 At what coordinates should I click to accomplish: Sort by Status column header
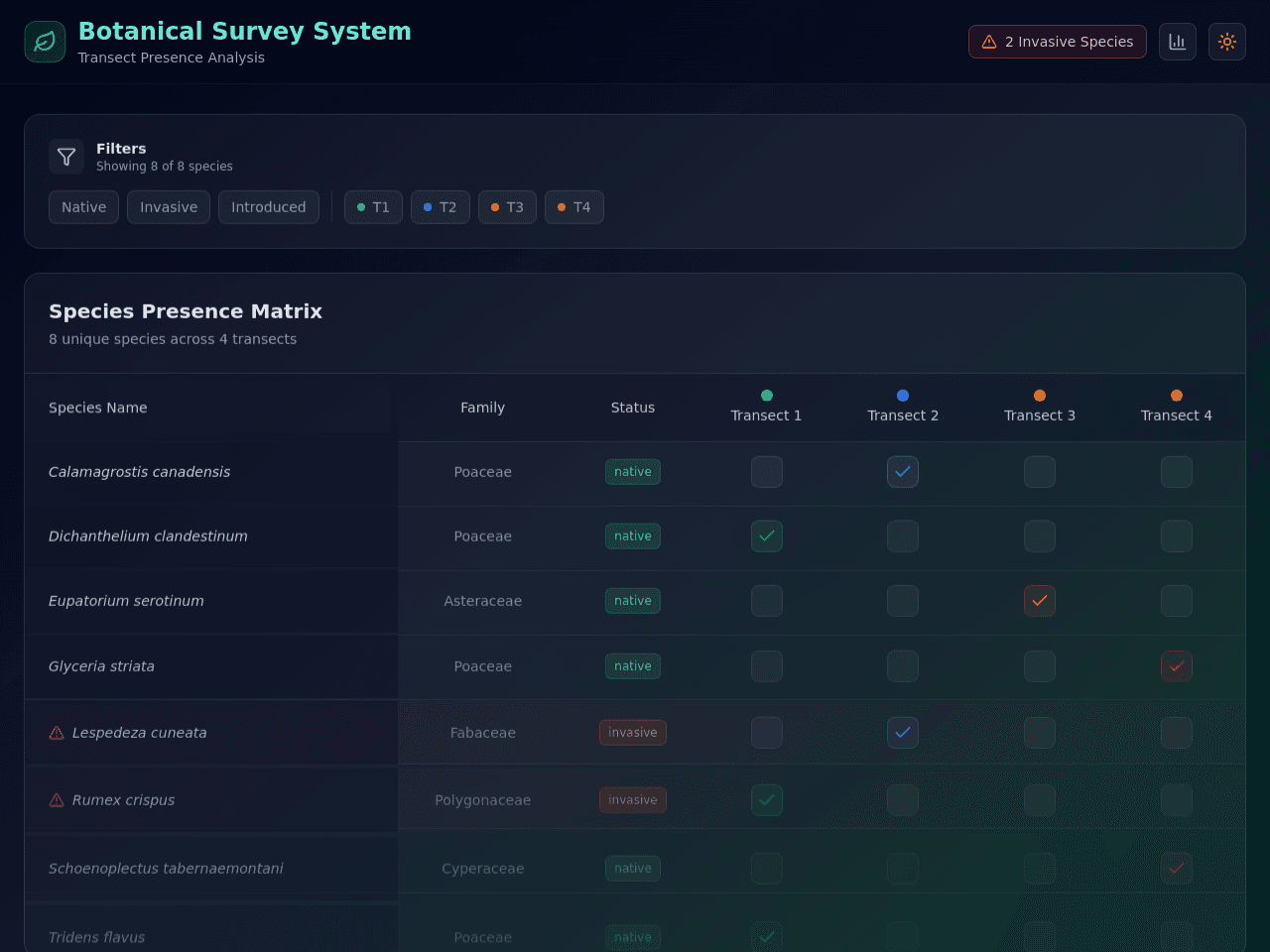633,408
